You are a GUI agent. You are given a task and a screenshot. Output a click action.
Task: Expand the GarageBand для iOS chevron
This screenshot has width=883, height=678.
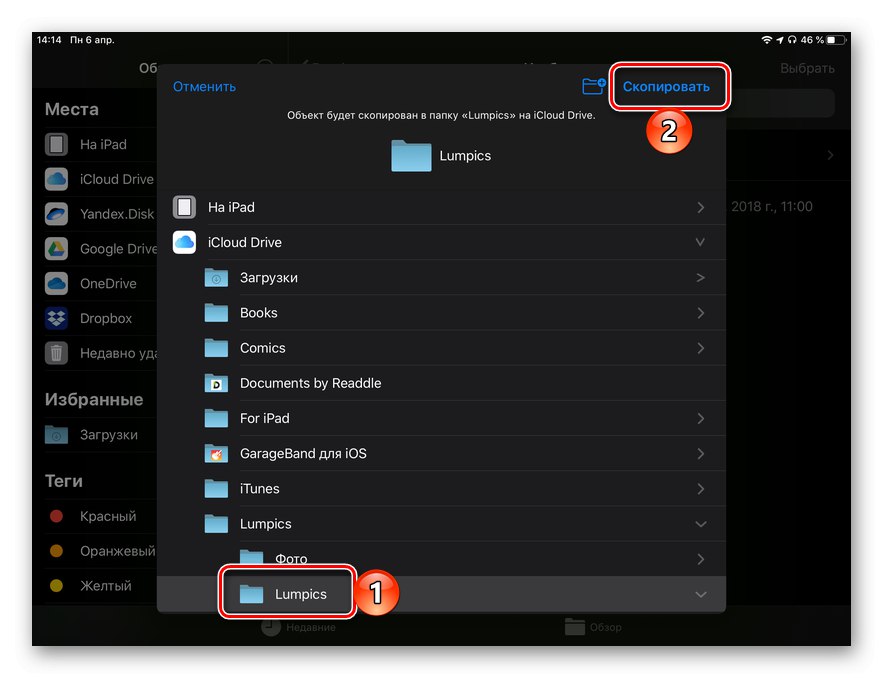701,453
